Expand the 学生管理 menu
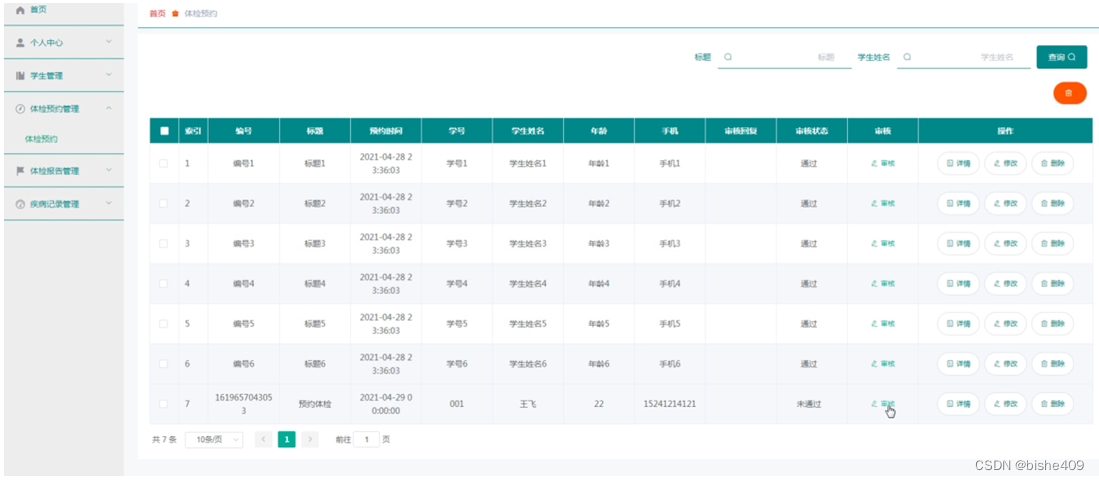 [64, 75]
